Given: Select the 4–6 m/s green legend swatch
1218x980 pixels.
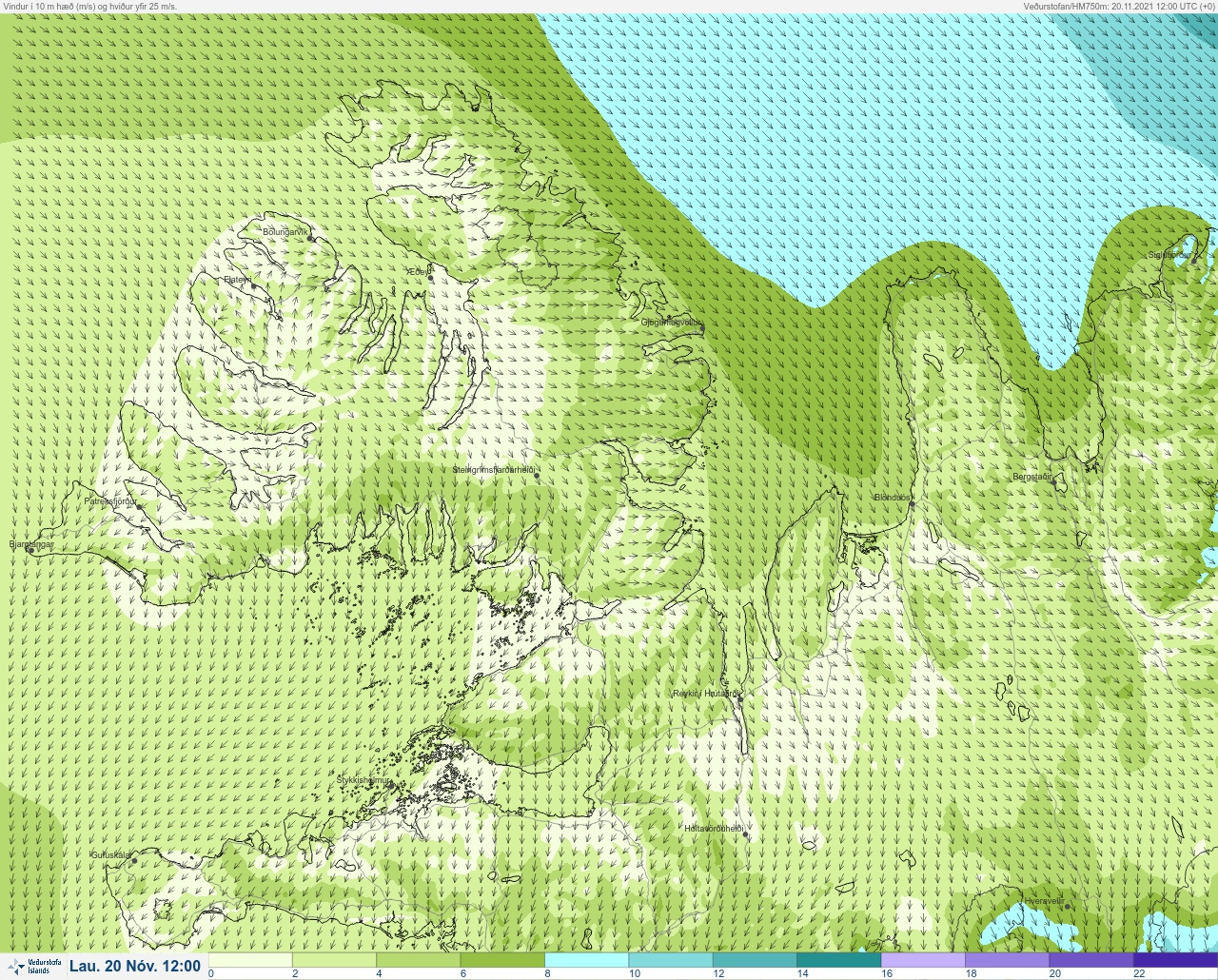Looking at the screenshot, I should (419, 960).
